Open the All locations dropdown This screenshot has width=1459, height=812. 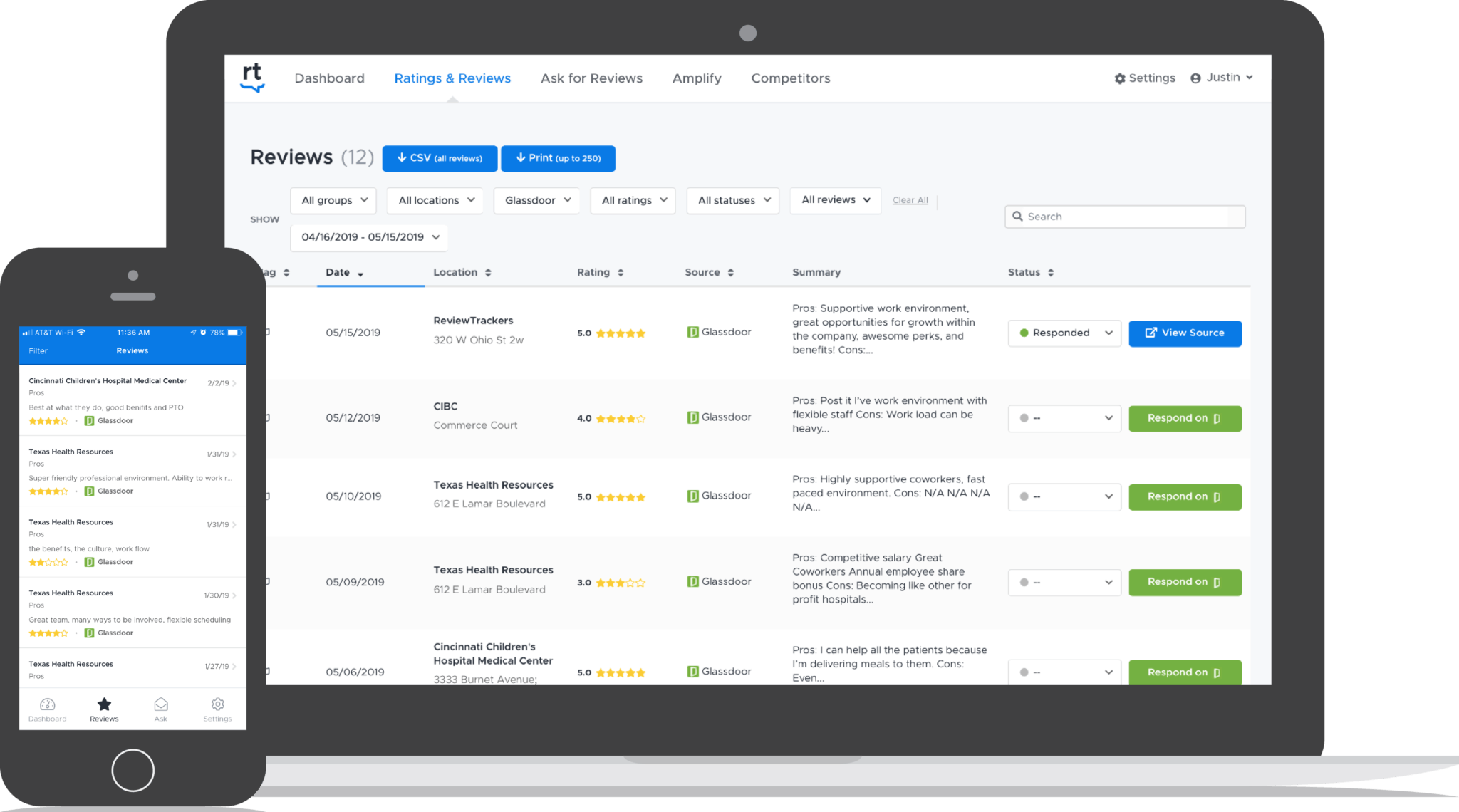pyautogui.click(x=435, y=201)
